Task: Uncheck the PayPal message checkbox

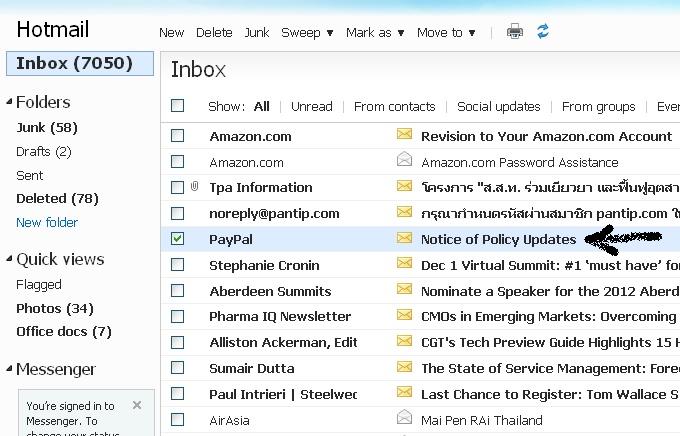Action: (x=177, y=239)
